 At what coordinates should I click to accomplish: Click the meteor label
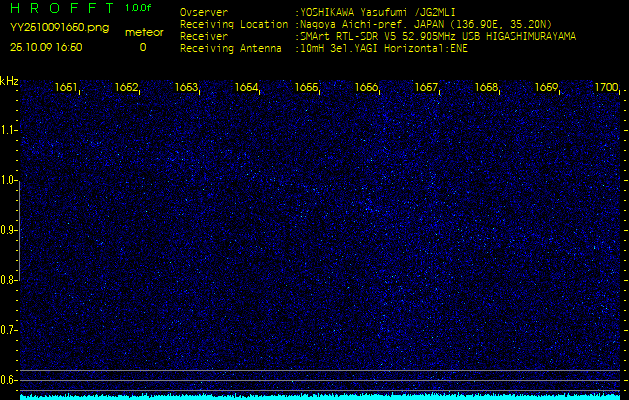[x=143, y=32]
